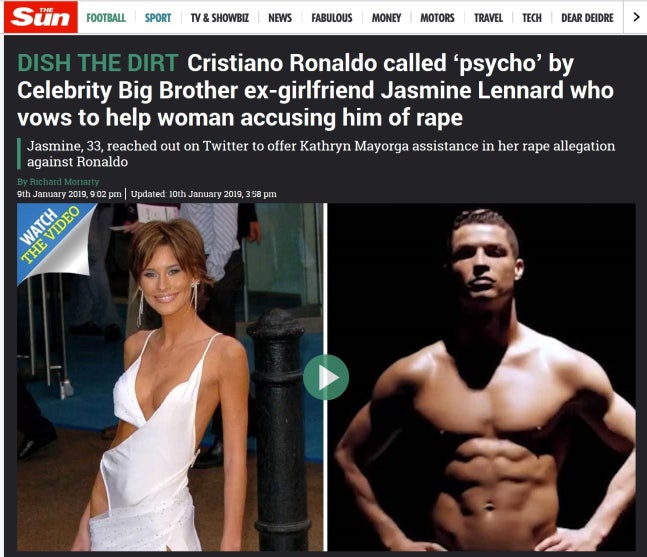Click the Watch The Video corner badge
Image resolution: width=647 pixels, height=557 pixels.
[x=52, y=239]
